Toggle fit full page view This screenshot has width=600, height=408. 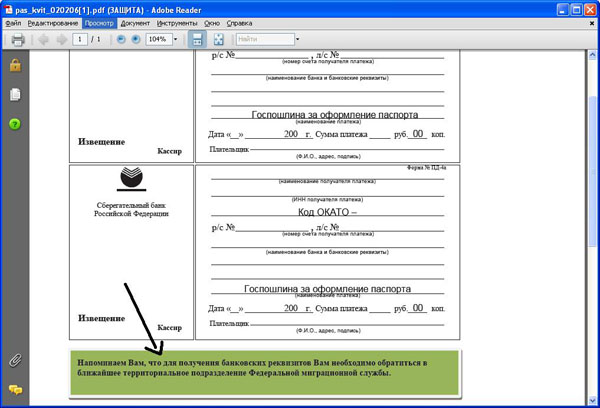click(x=218, y=39)
